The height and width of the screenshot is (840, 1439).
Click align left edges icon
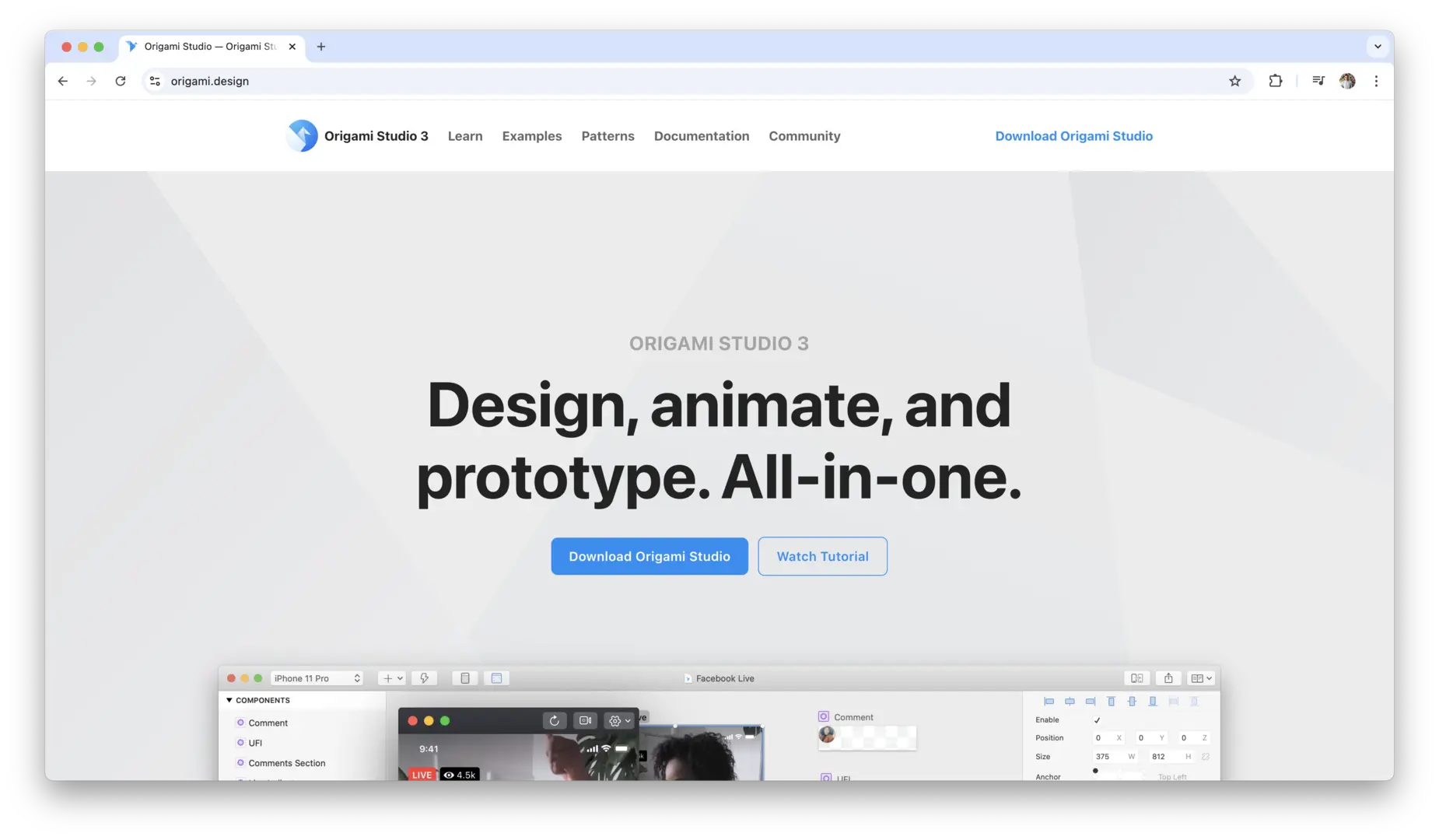point(1049,702)
